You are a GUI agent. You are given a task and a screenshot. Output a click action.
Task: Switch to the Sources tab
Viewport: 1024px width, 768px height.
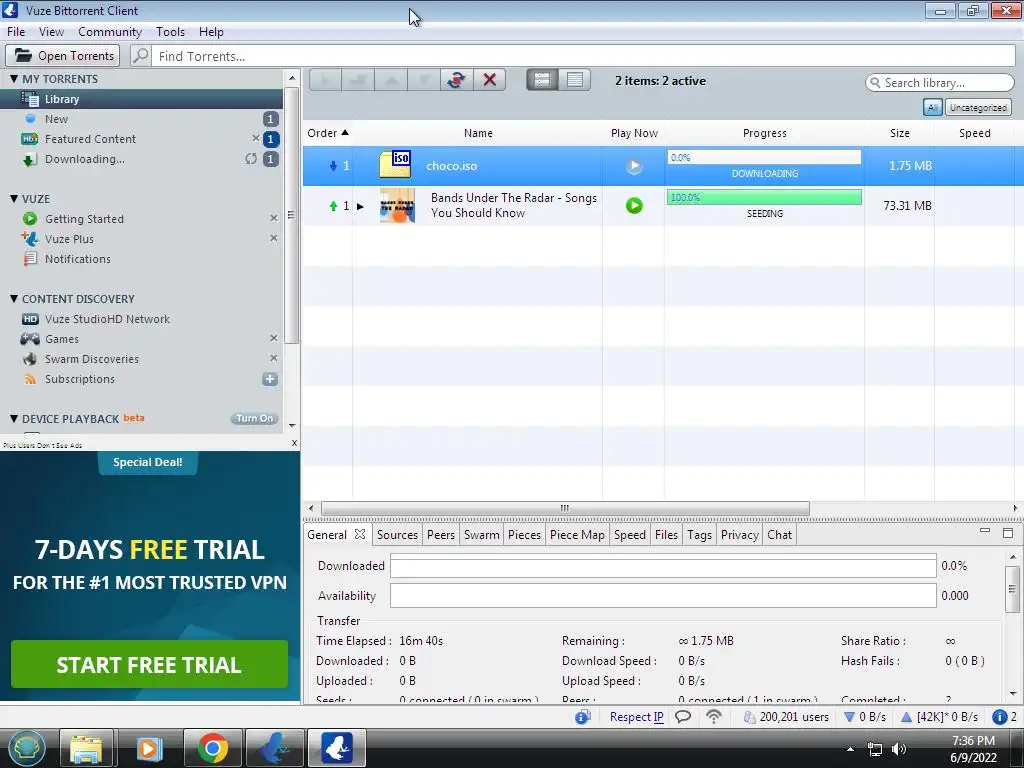[x=397, y=535]
